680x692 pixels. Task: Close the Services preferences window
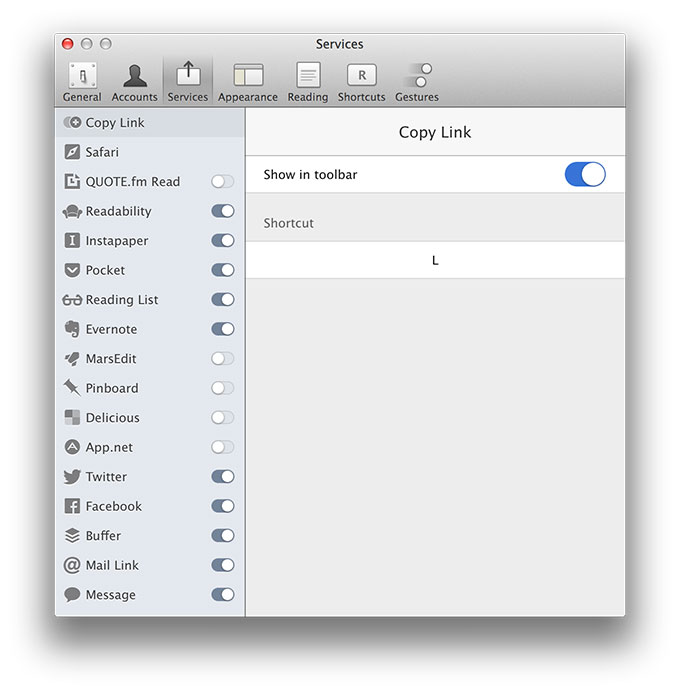[x=68, y=44]
